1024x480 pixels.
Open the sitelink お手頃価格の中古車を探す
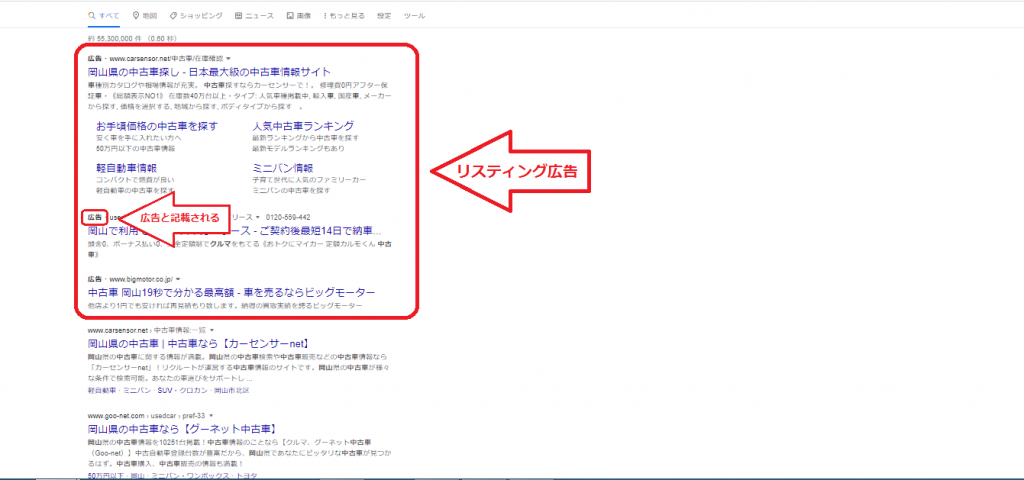[157, 126]
